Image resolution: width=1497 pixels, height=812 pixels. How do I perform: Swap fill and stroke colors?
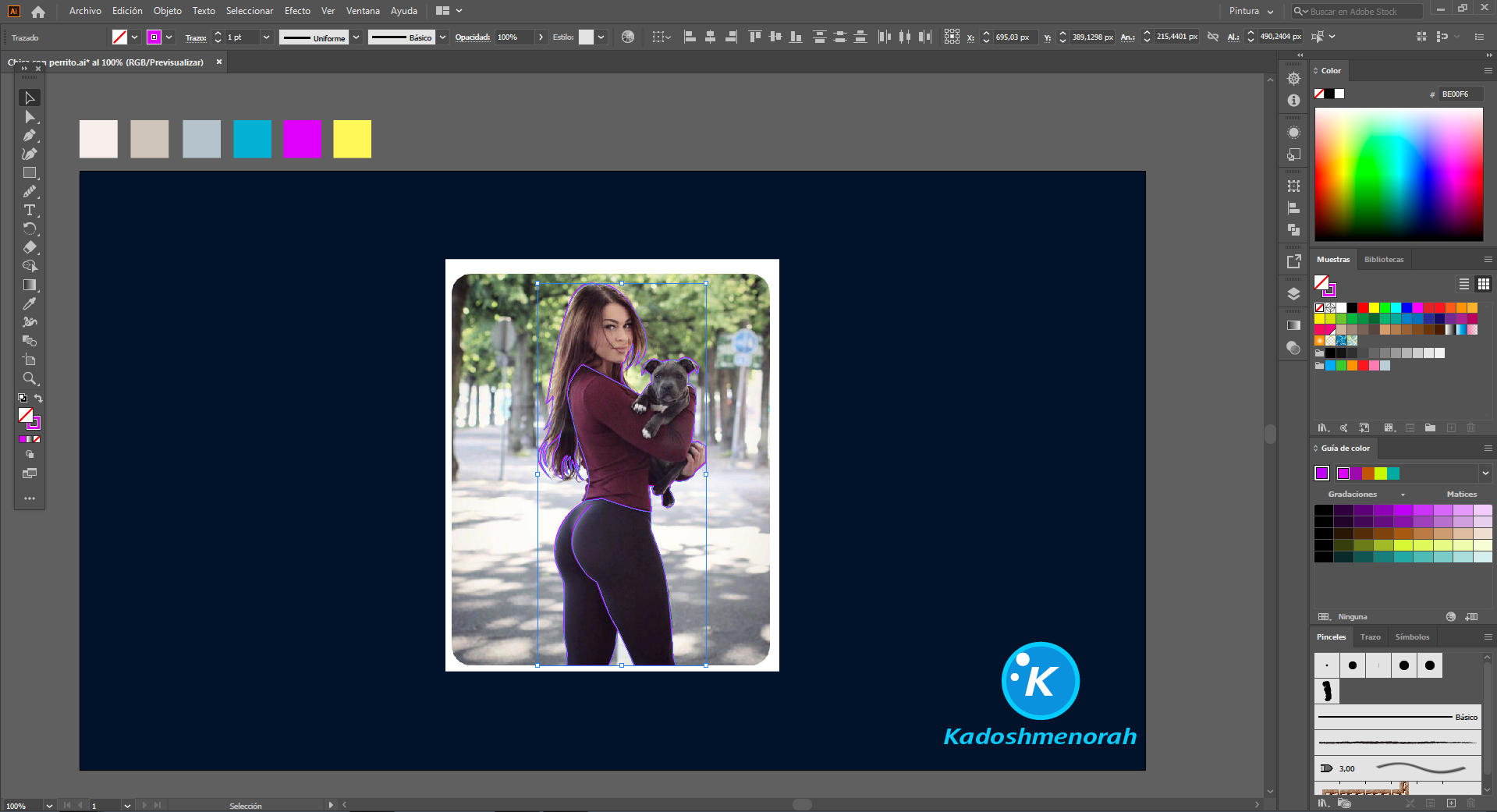pyautogui.click(x=38, y=399)
